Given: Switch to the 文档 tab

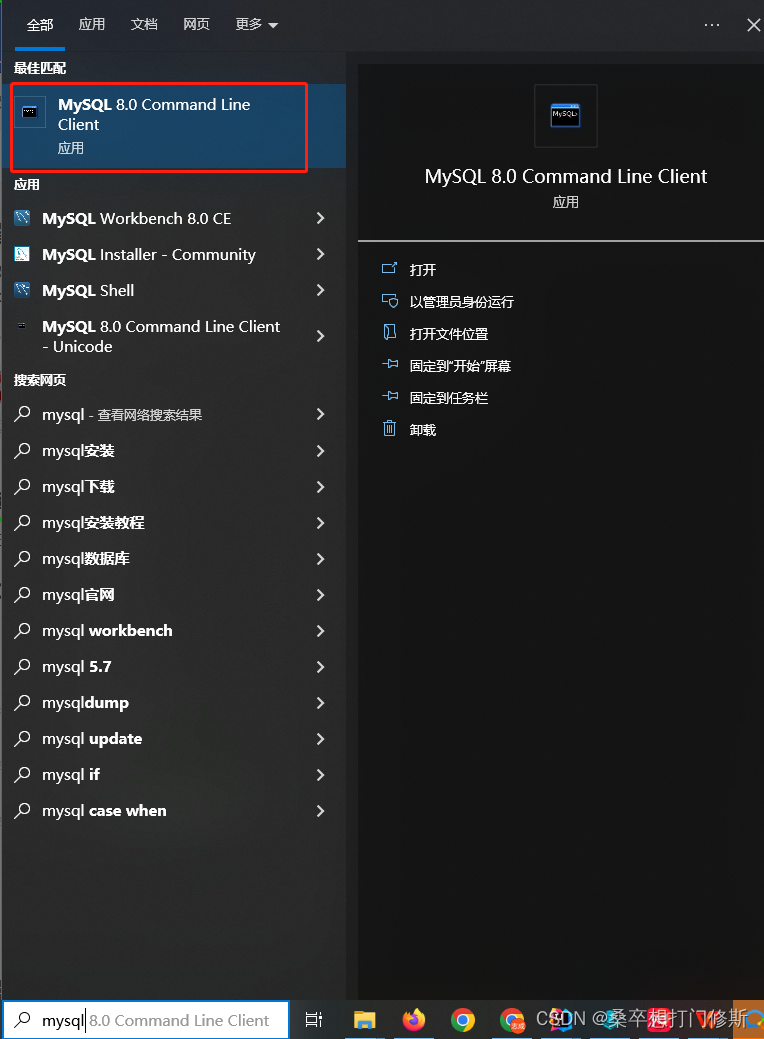Looking at the screenshot, I should pyautogui.click(x=144, y=25).
